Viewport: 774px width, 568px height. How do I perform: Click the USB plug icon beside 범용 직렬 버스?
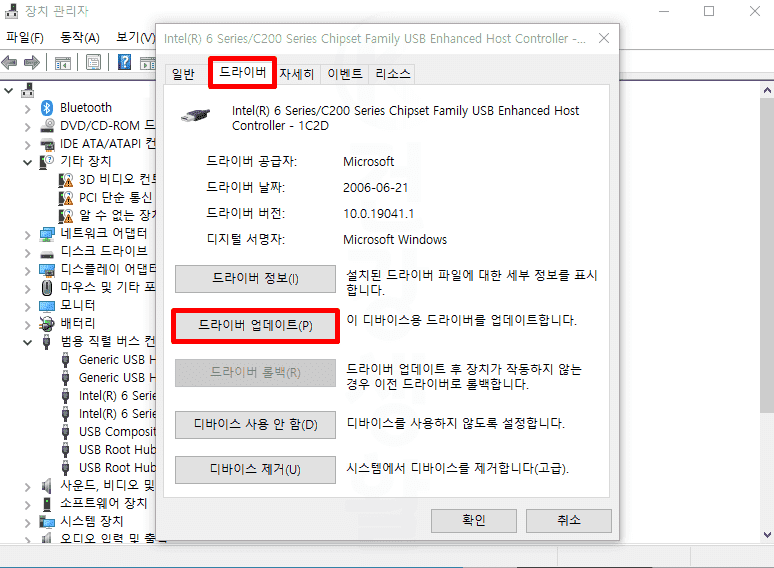(x=47, y=341)
